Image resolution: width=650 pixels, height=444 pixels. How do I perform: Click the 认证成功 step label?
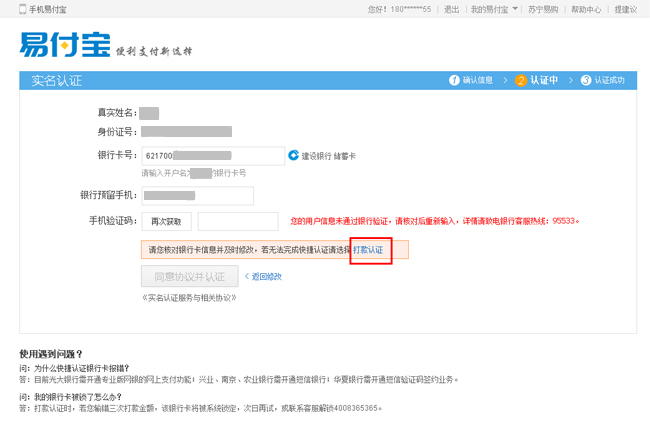click(609, 80)
